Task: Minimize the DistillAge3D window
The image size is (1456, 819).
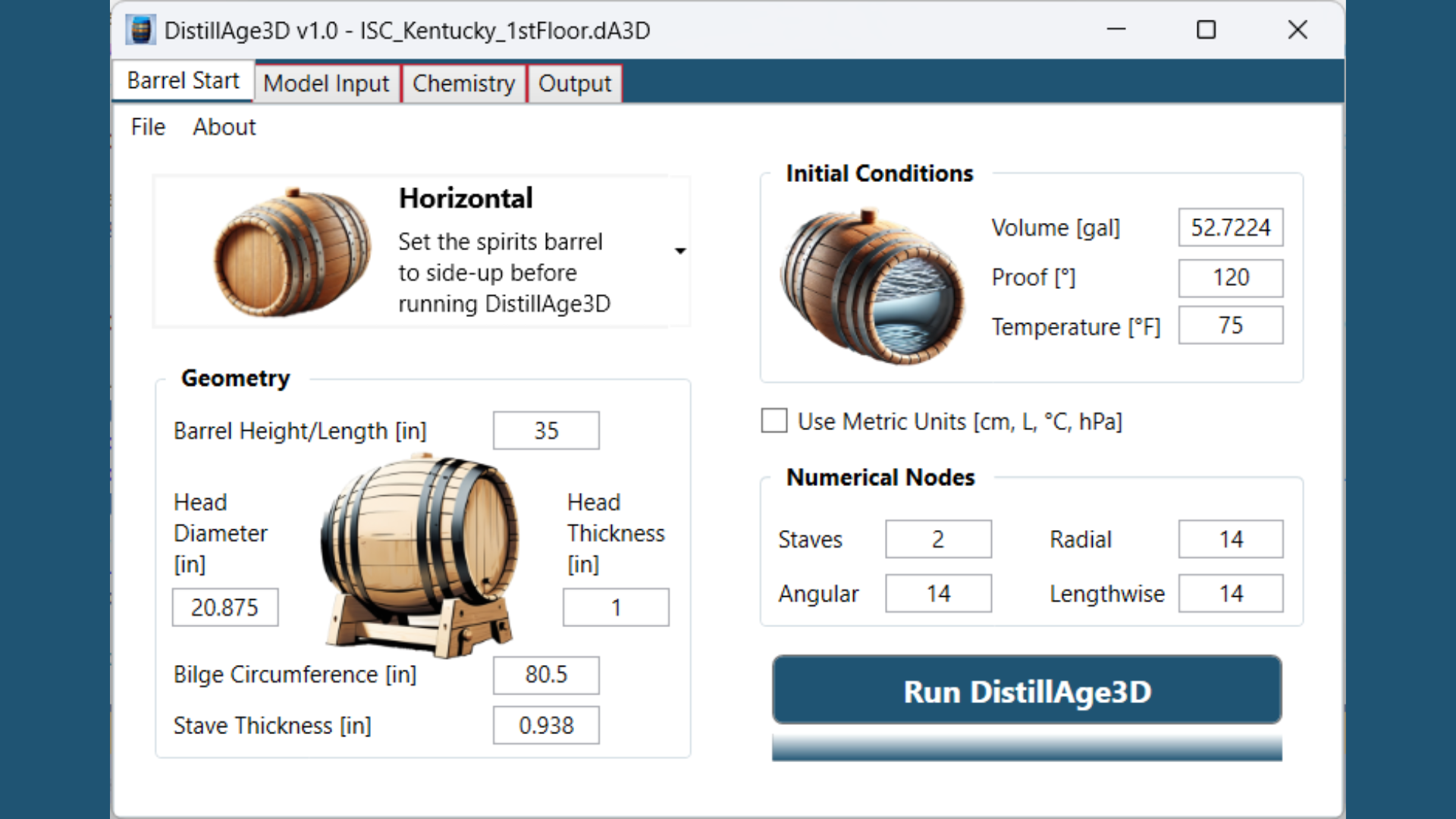Action: (x=1116, y=30)
